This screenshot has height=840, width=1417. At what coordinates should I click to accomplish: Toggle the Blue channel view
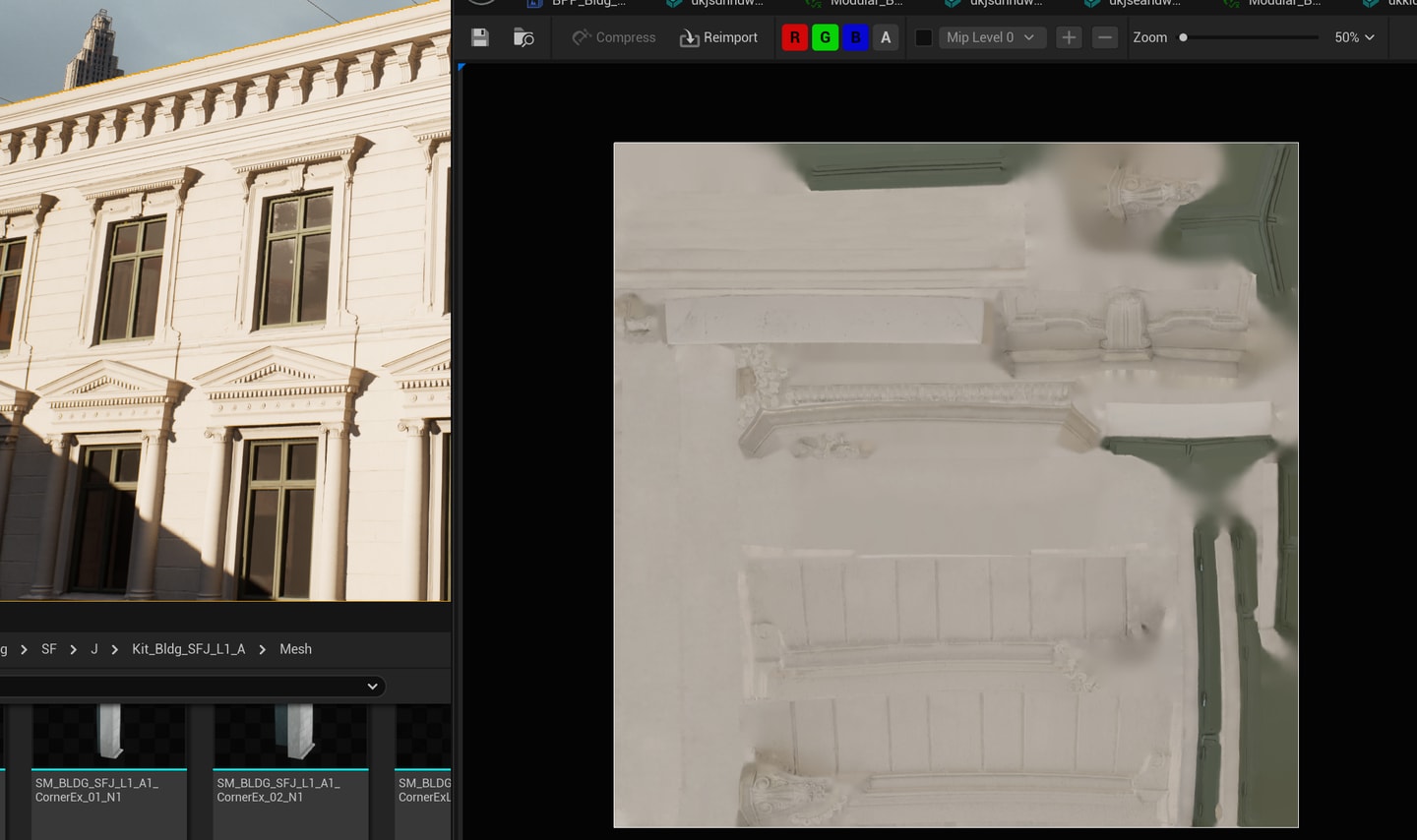(855, 37)
